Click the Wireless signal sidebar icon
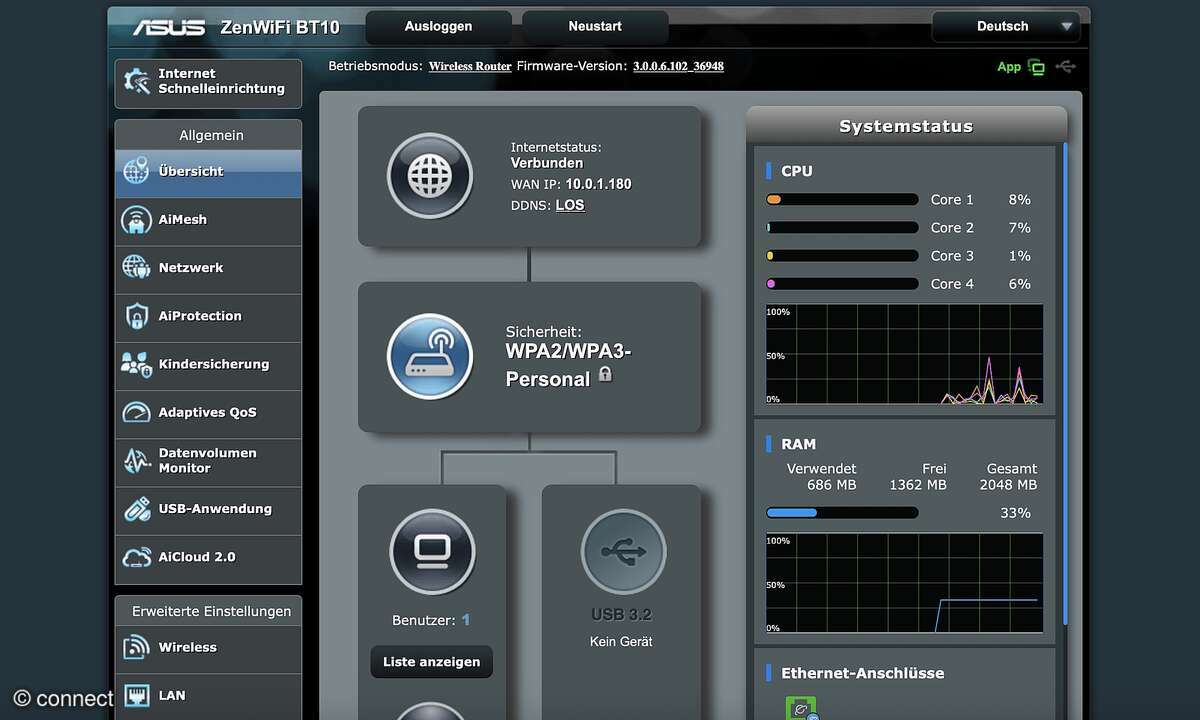The height and width of the screenshot is (720, 1200). pyautogui.click(x=136, y=647)
